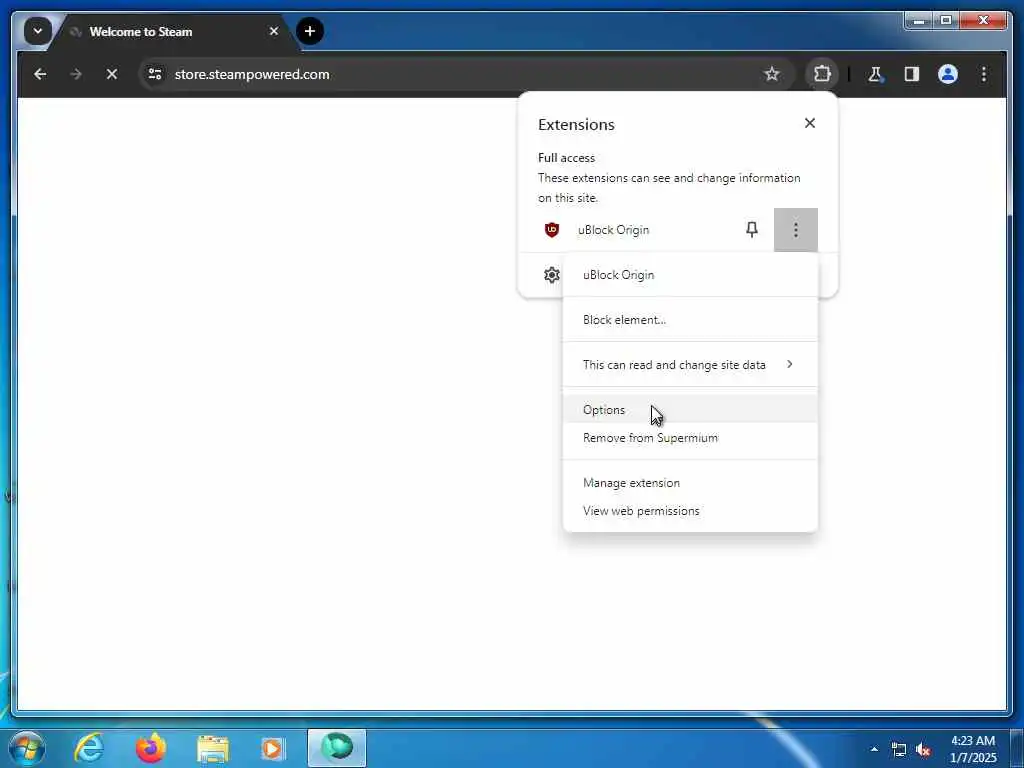The image size is (1024, 768).
Task: Click the manage extensions gear icon
Action: click(552, 275)
